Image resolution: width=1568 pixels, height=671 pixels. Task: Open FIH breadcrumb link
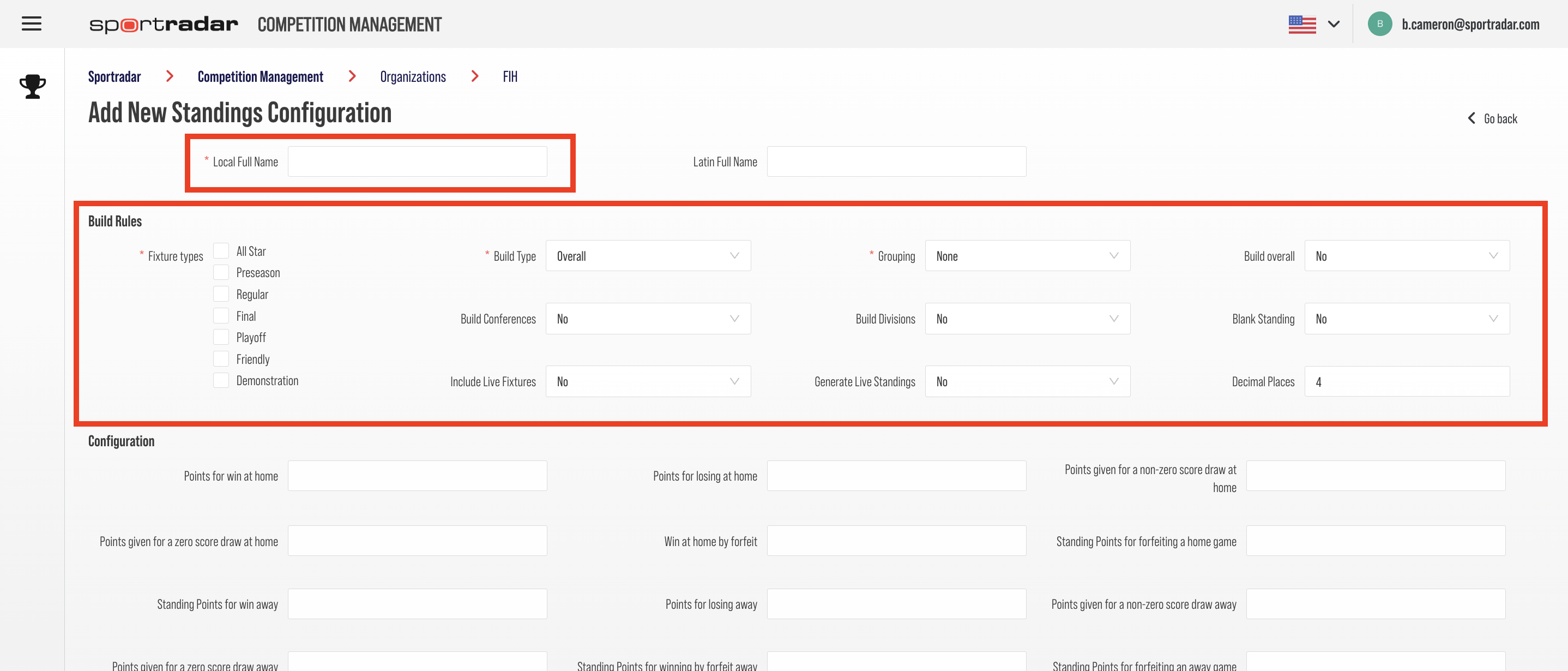pos(510,77)
